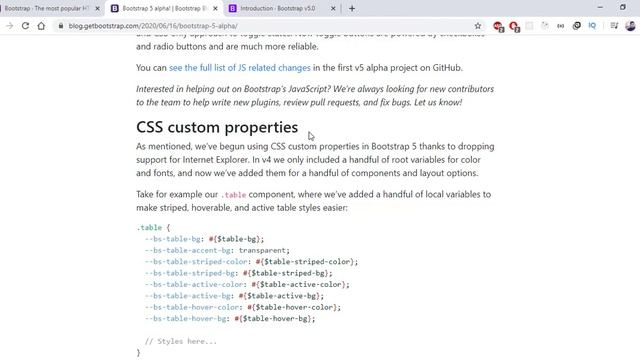Click the // Styles here... comment
The height and width of the screenshot is (360, 640).
click(x=181, y=341)
